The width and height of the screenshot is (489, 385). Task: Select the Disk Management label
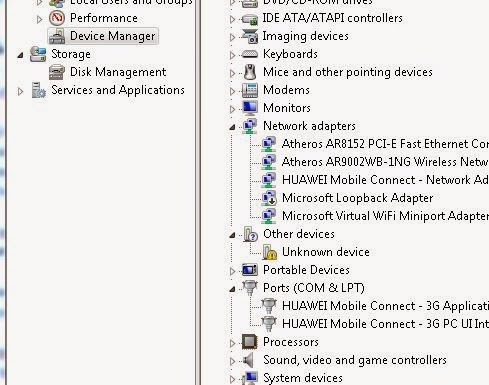coord(118,72)
